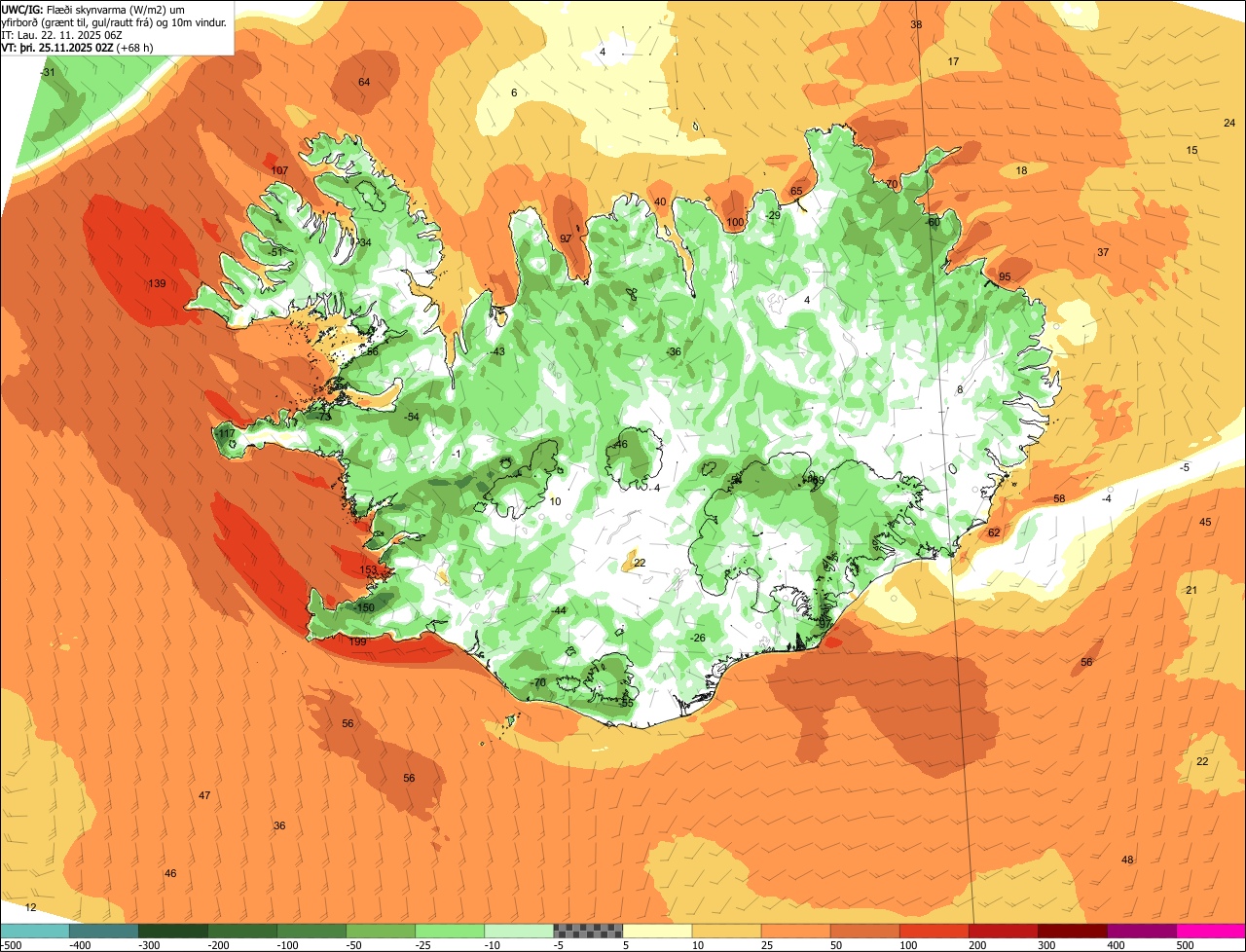The image size is (1246, 952).
Task: Click the value 37 east of Iceland
Action: (1103, 253)
